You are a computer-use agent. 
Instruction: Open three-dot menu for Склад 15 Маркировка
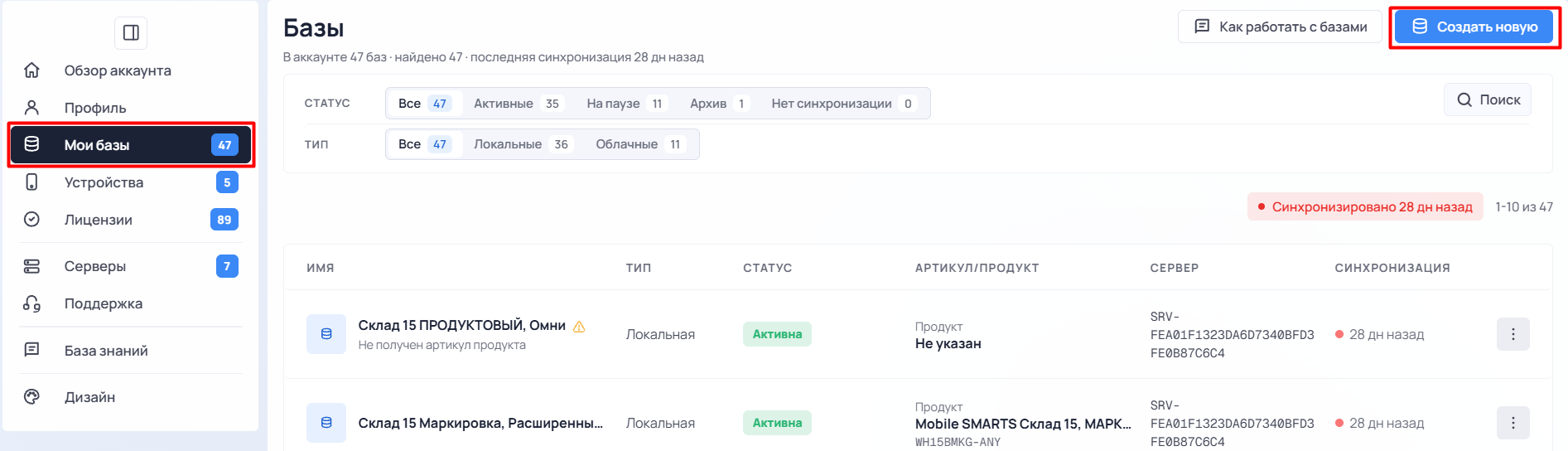(x=1513, y=423)
